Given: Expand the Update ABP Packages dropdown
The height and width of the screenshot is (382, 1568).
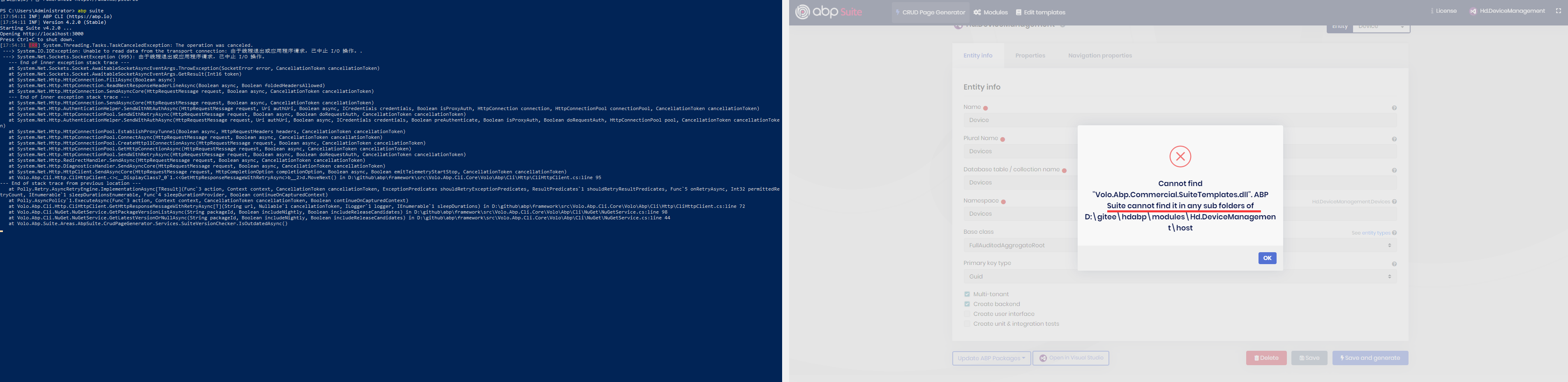Looking at the screenshot, I should tap(991, 358).
